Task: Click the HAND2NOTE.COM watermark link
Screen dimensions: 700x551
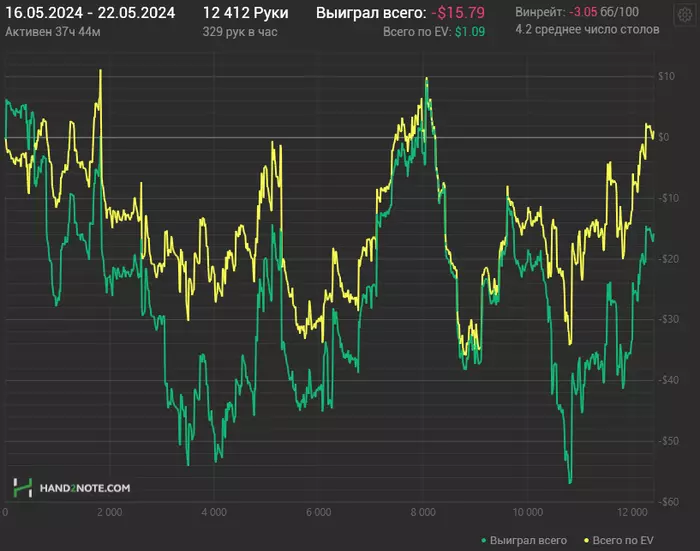Action: 85,488
